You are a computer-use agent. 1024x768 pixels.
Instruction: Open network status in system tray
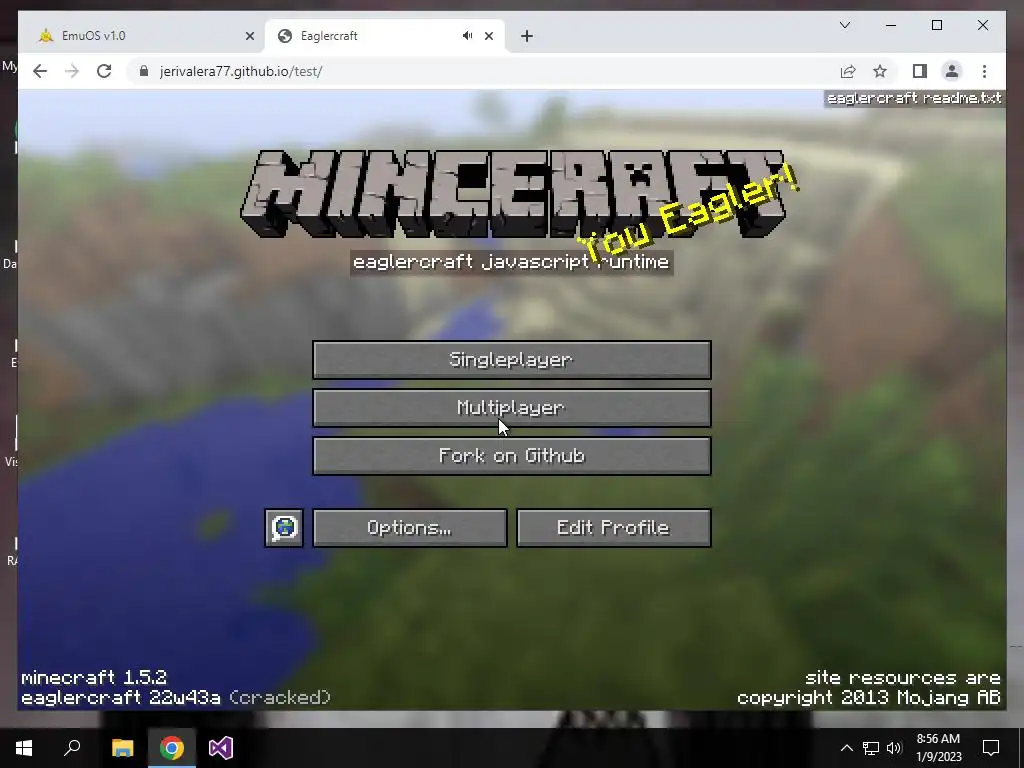coord(871,748)
